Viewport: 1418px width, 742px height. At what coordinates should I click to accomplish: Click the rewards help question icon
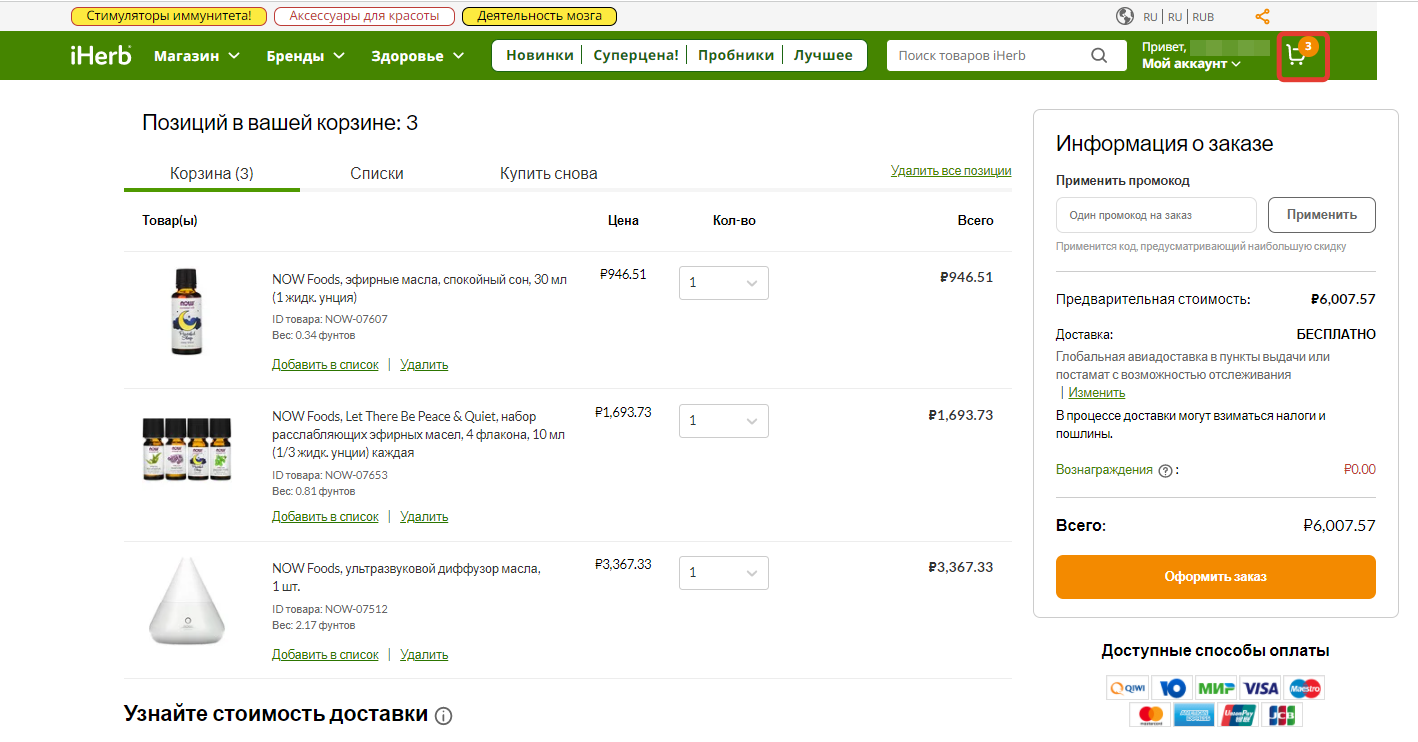tap(1165, 471)
